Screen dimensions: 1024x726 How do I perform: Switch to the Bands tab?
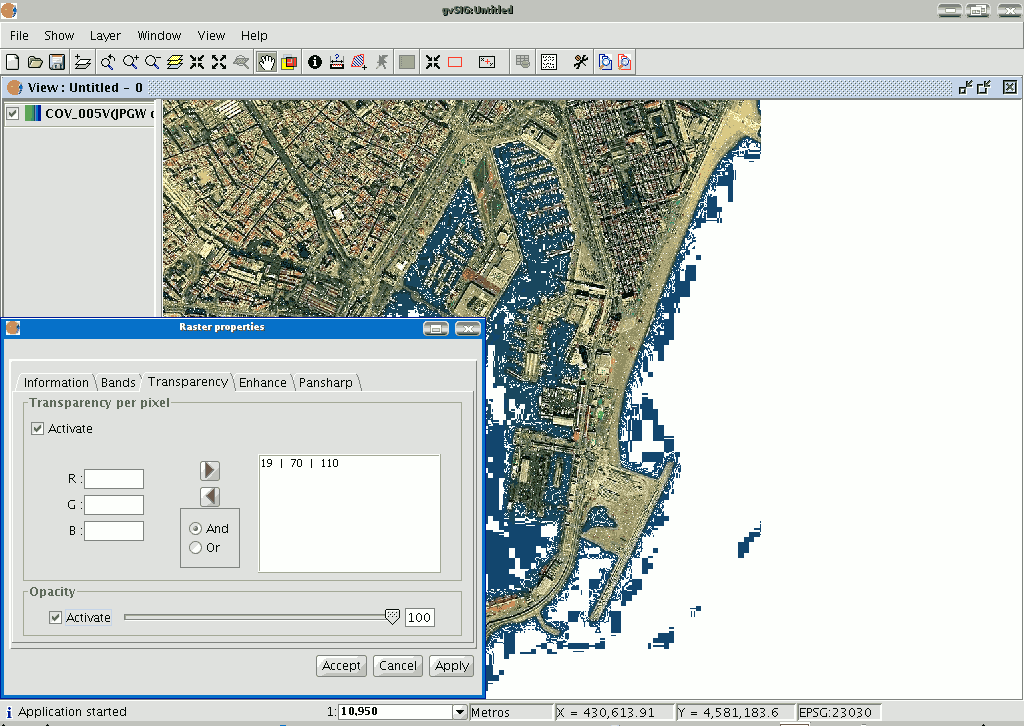click(x=118, y=382)
